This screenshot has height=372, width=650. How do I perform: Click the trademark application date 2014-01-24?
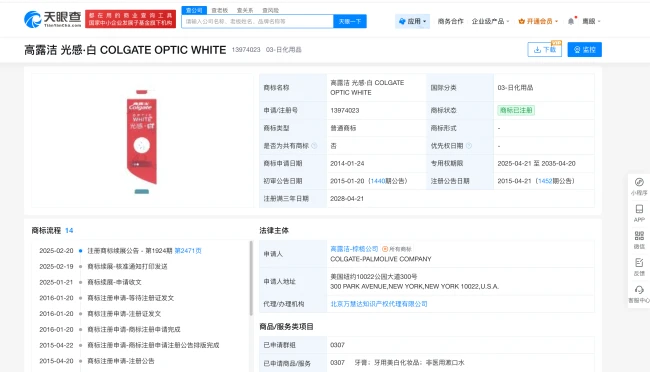347,163
